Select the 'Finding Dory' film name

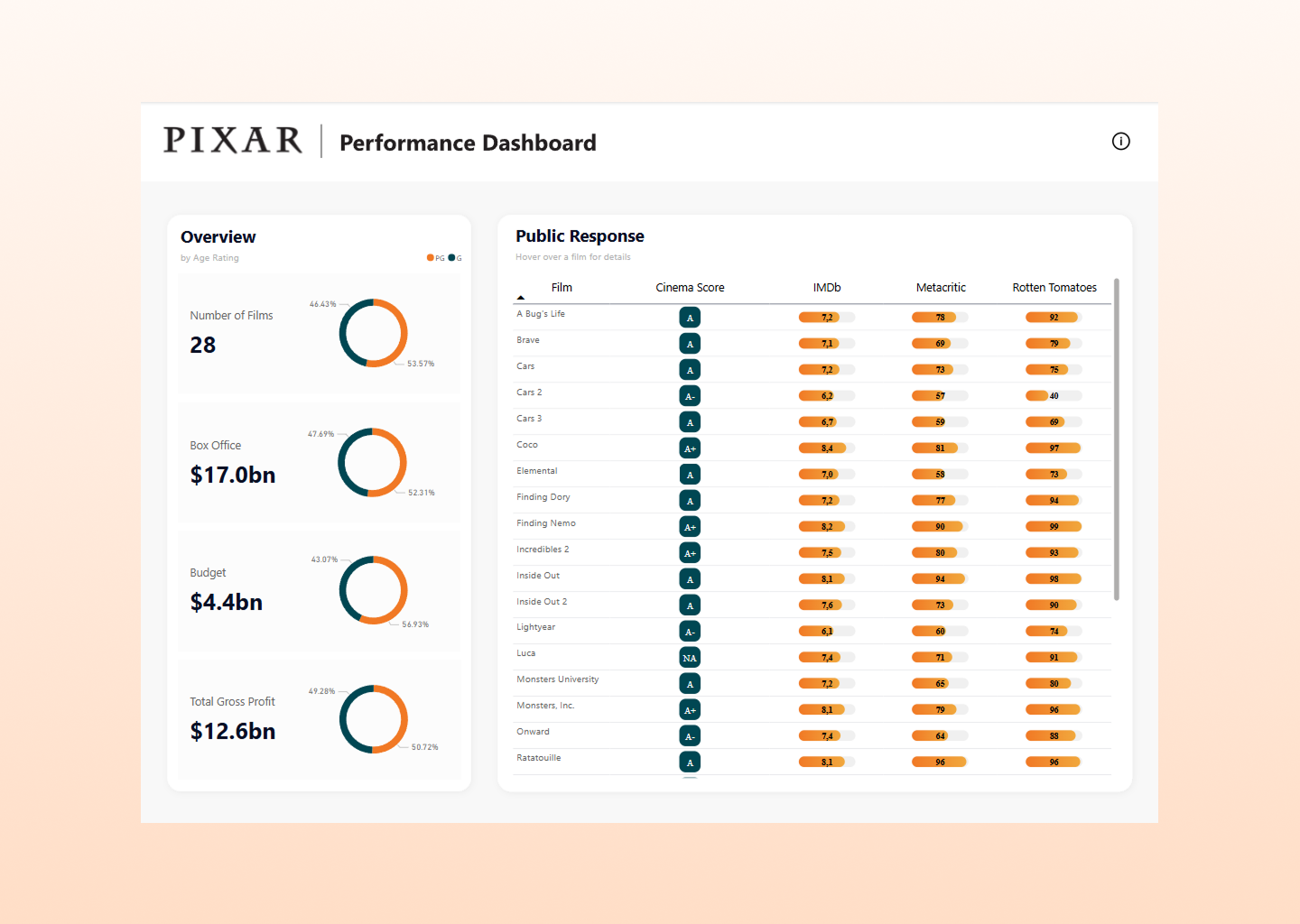543,497
